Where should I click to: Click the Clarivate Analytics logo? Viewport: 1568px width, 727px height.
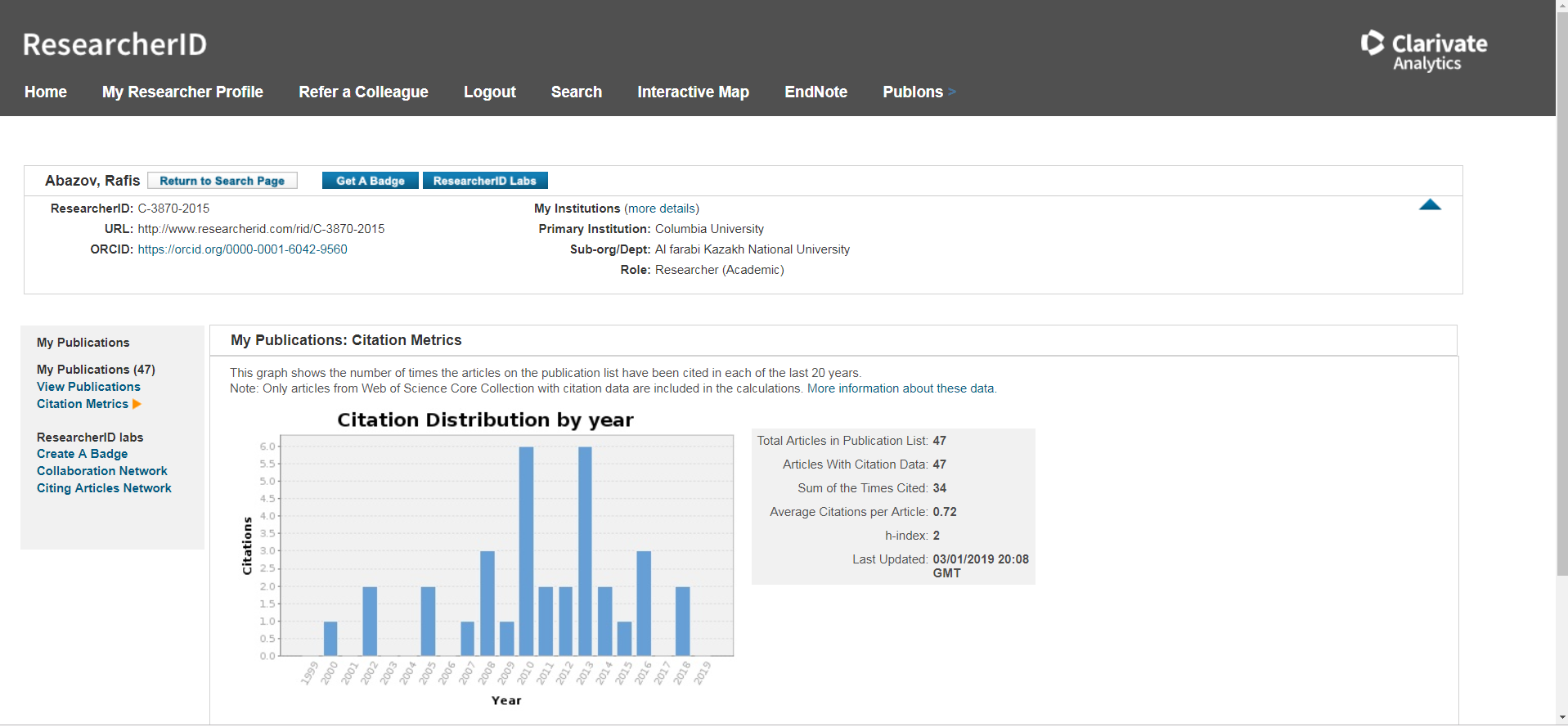1423,51
